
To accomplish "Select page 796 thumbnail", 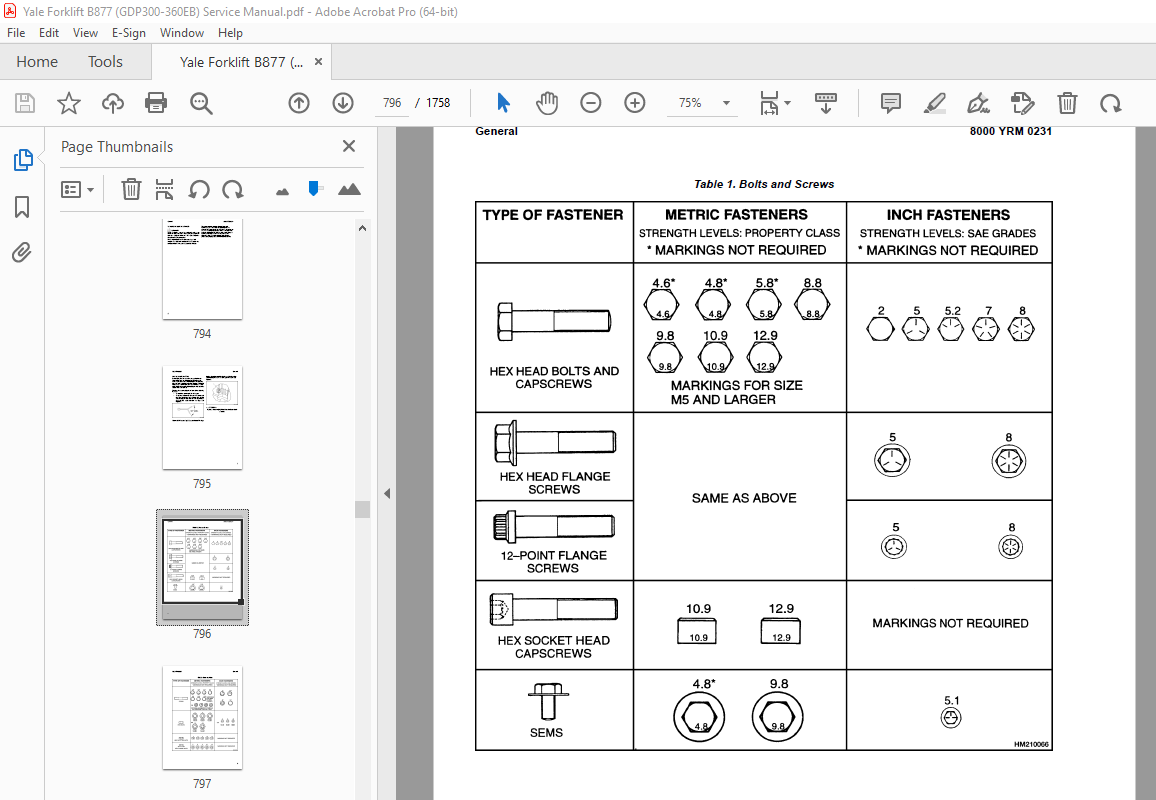I will click(202, 567).
